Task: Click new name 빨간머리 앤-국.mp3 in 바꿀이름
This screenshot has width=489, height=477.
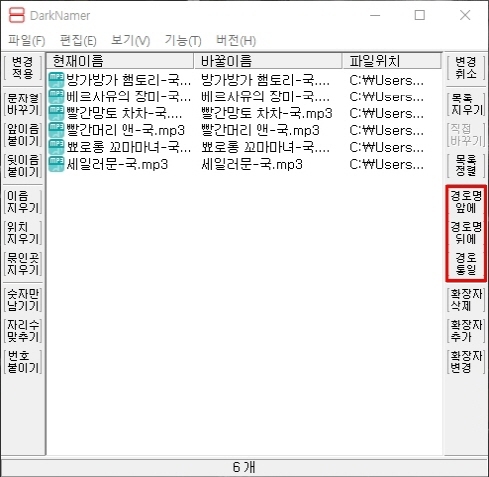Action: (x=260, y=130)
